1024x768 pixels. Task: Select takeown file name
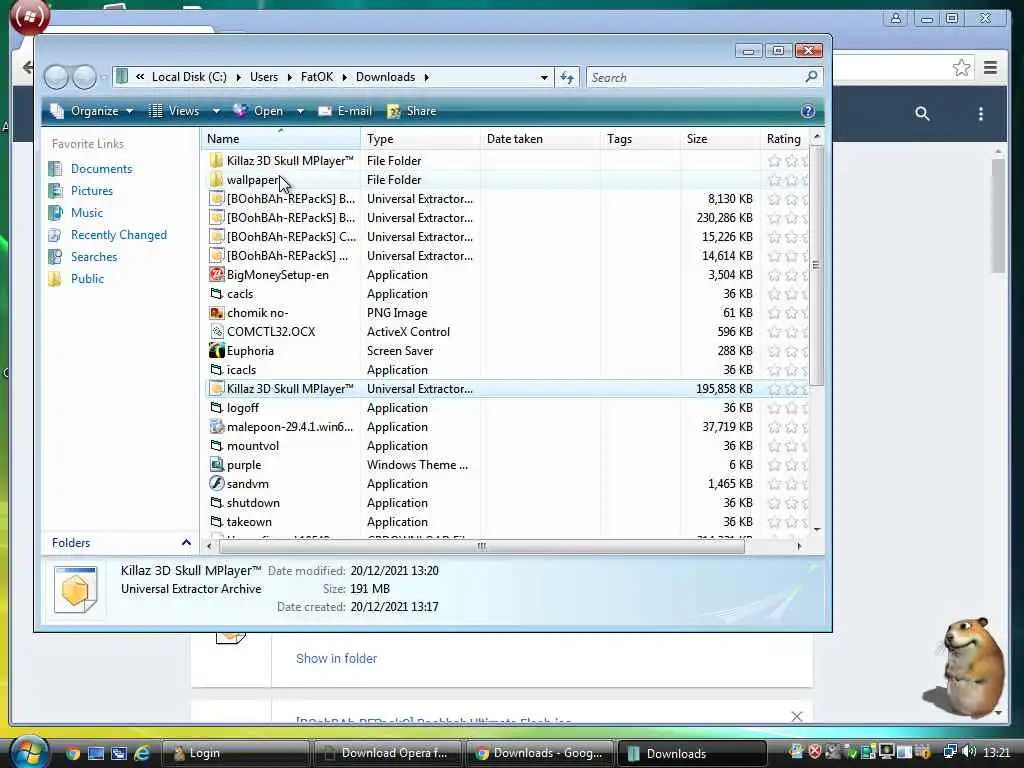[249, 522]
